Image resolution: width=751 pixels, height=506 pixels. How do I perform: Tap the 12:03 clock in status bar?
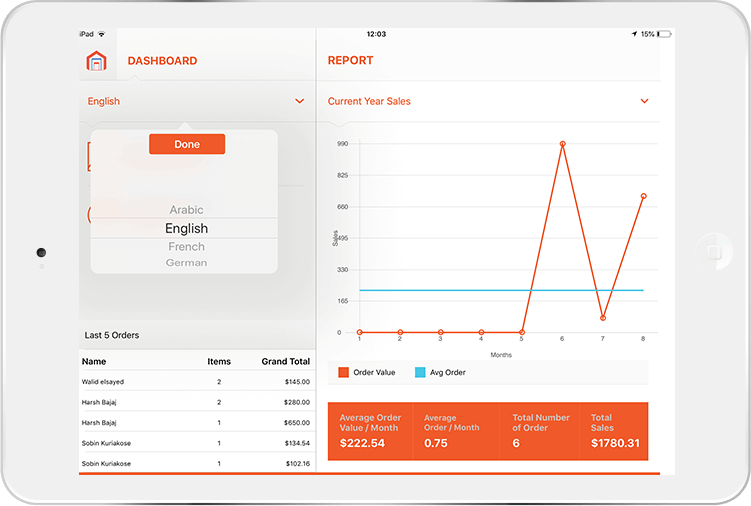[376, 34]
